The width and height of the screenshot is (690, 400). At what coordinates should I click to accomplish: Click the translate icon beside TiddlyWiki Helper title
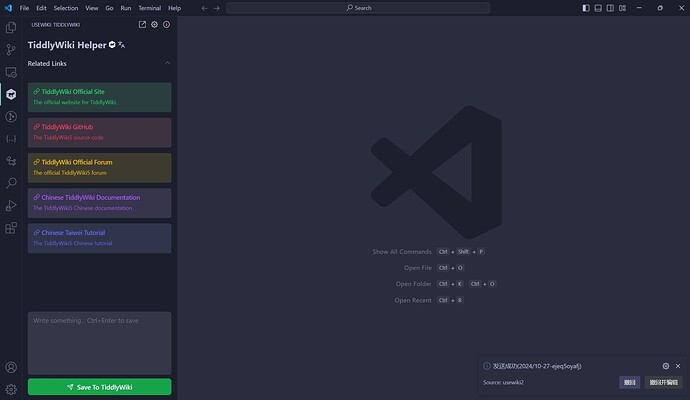pyautogui.click(x=121, y=44)
